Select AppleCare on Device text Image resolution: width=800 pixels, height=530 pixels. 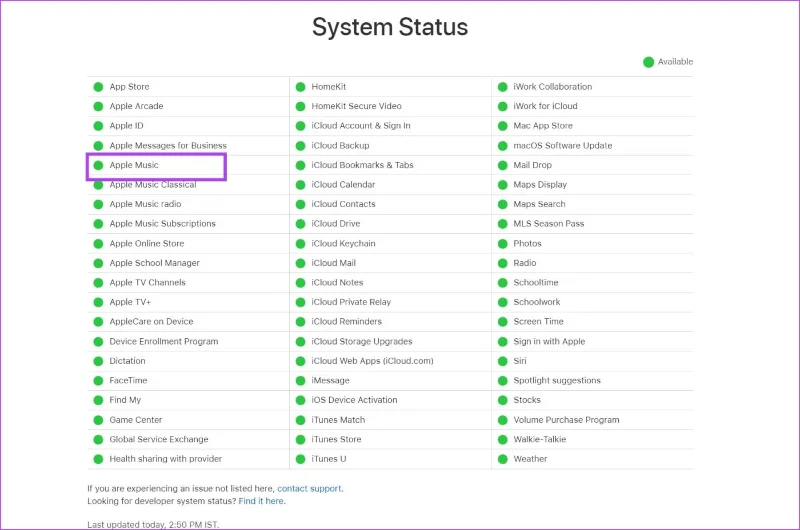coord(151,322)
